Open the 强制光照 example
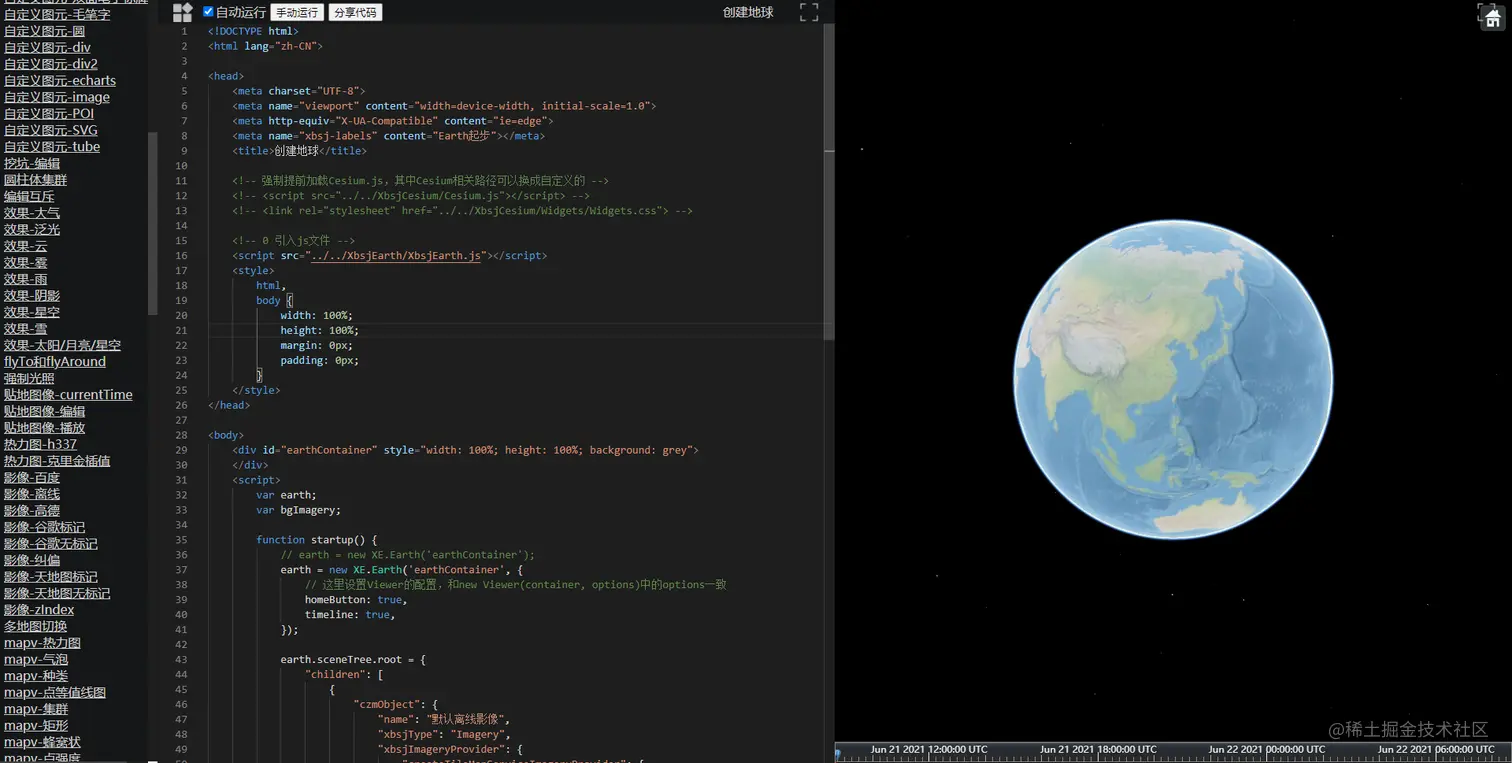1512x763 pixels. [29, 378]
